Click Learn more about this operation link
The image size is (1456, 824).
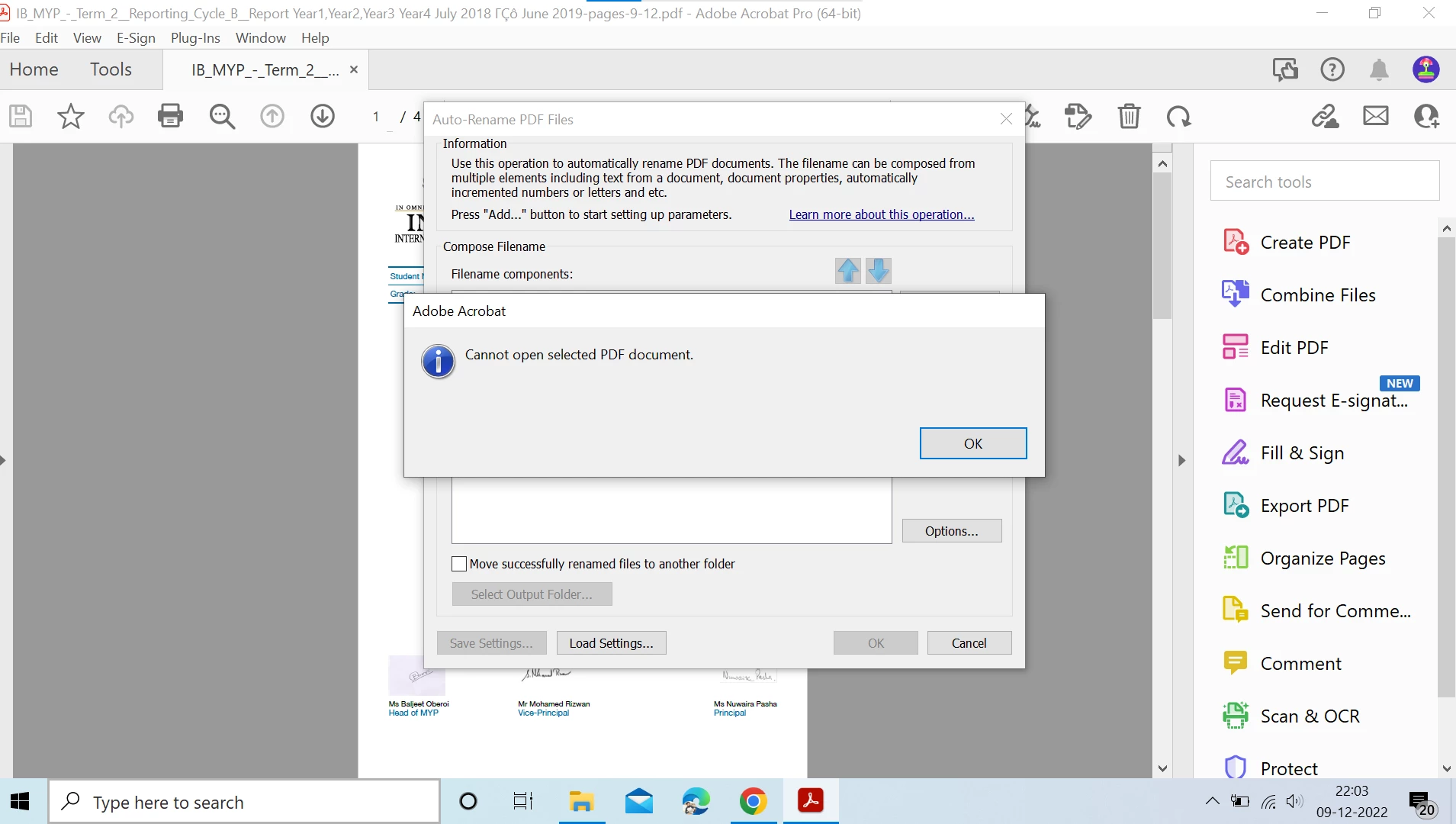[882, 214]
